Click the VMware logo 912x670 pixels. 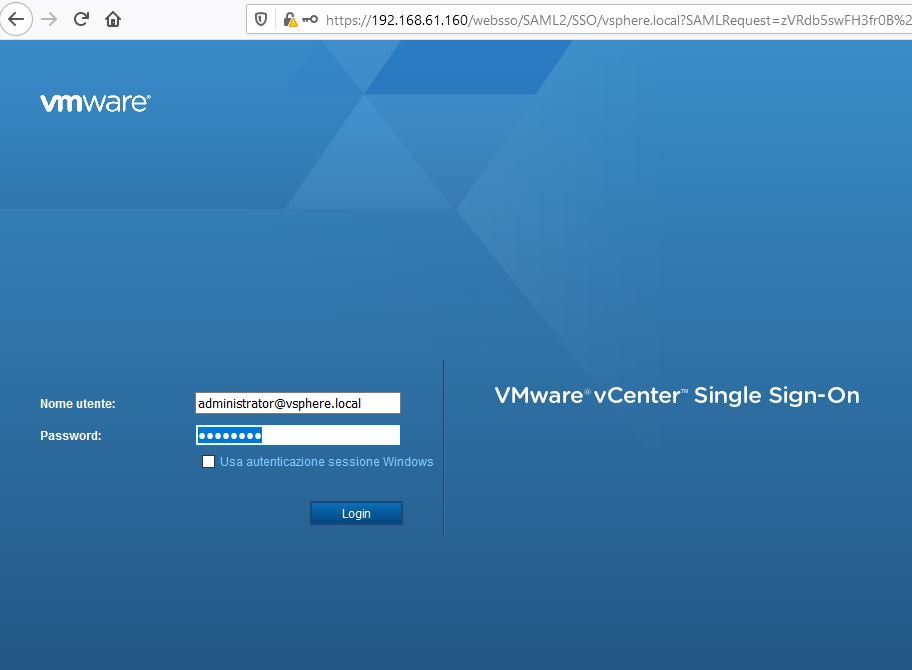tap(95, 102)
